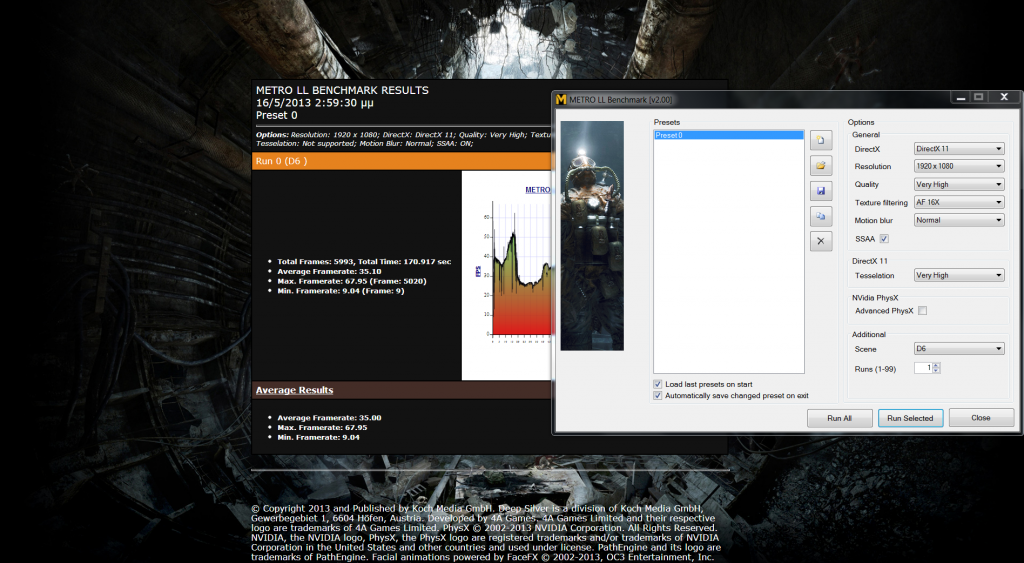Disable the SSAA checkbox

884,238
